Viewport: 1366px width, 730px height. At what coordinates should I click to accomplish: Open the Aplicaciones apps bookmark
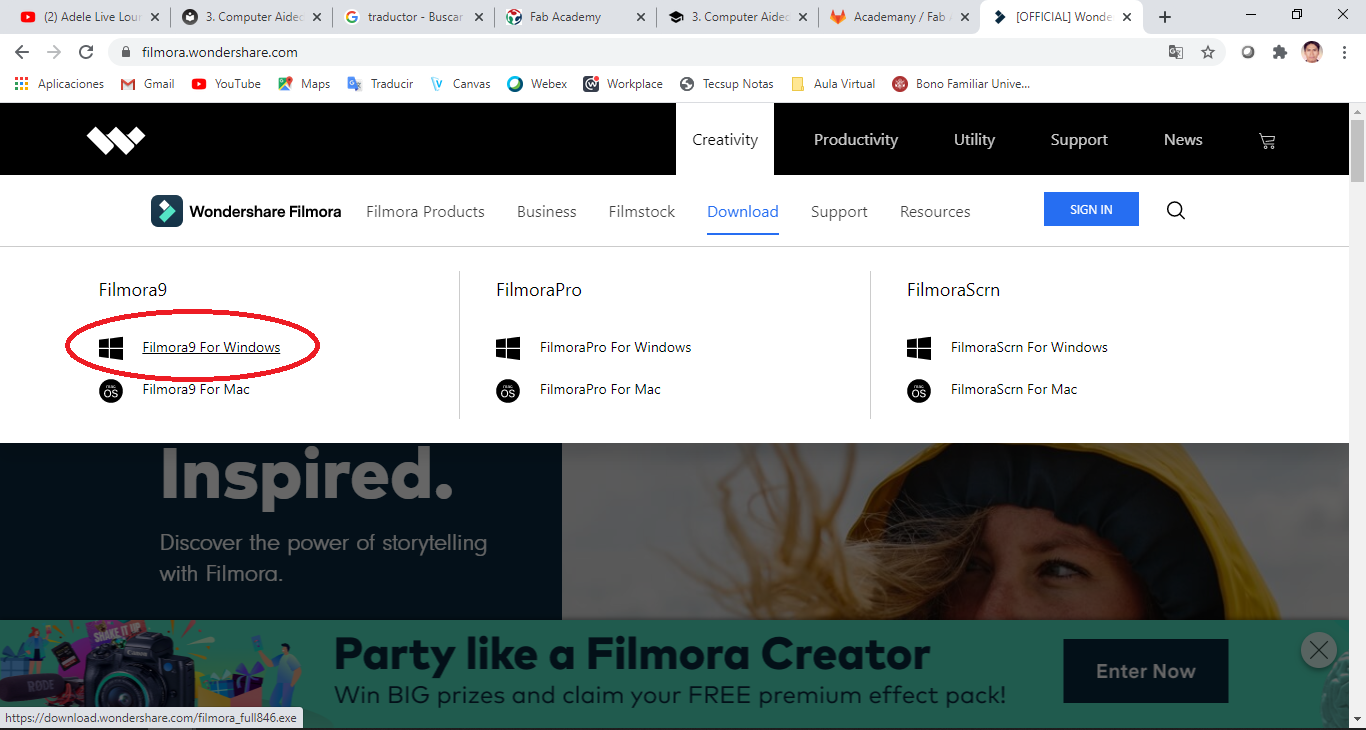59,84
